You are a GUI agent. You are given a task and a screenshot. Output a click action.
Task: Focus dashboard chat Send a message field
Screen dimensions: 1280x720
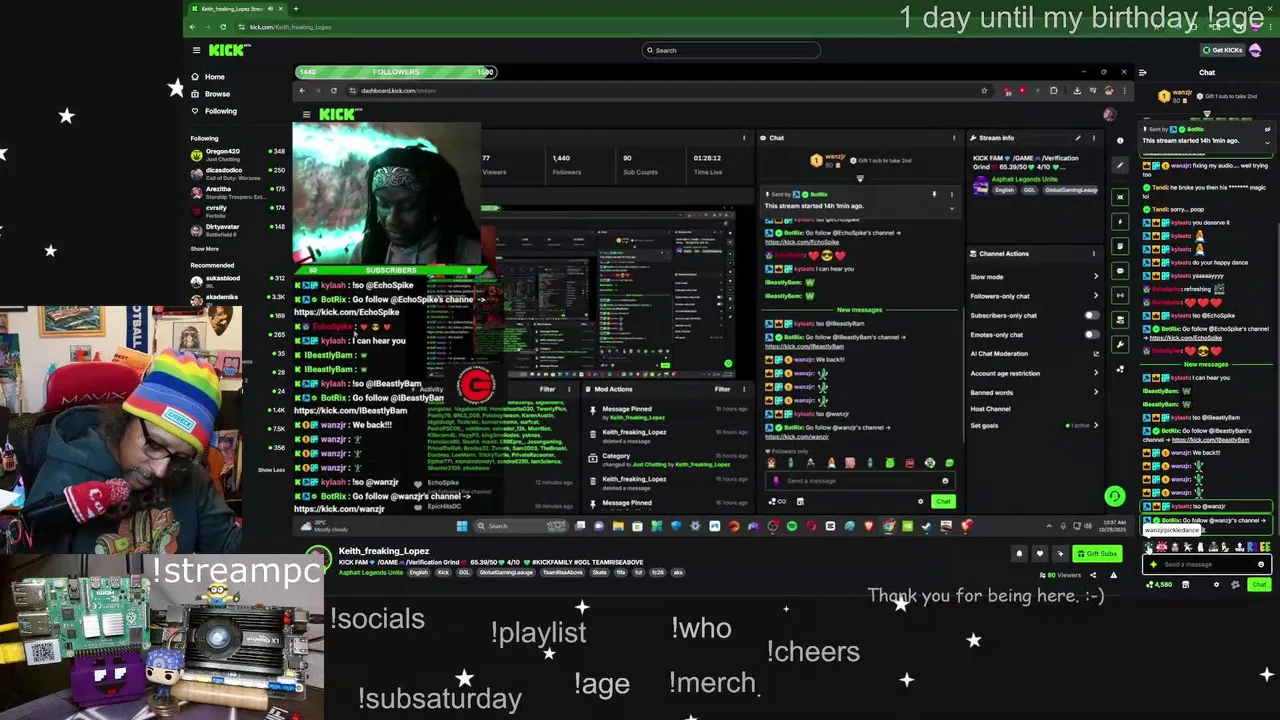point(860,481)
